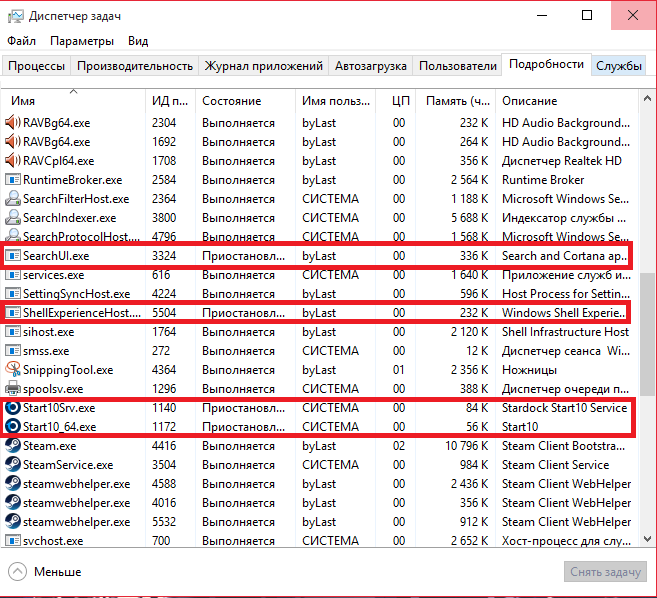Image resolution: width=657 pixels, height=598 pixels.
Task: Select the SteamService.exe icon
Action: click(13, 465)
